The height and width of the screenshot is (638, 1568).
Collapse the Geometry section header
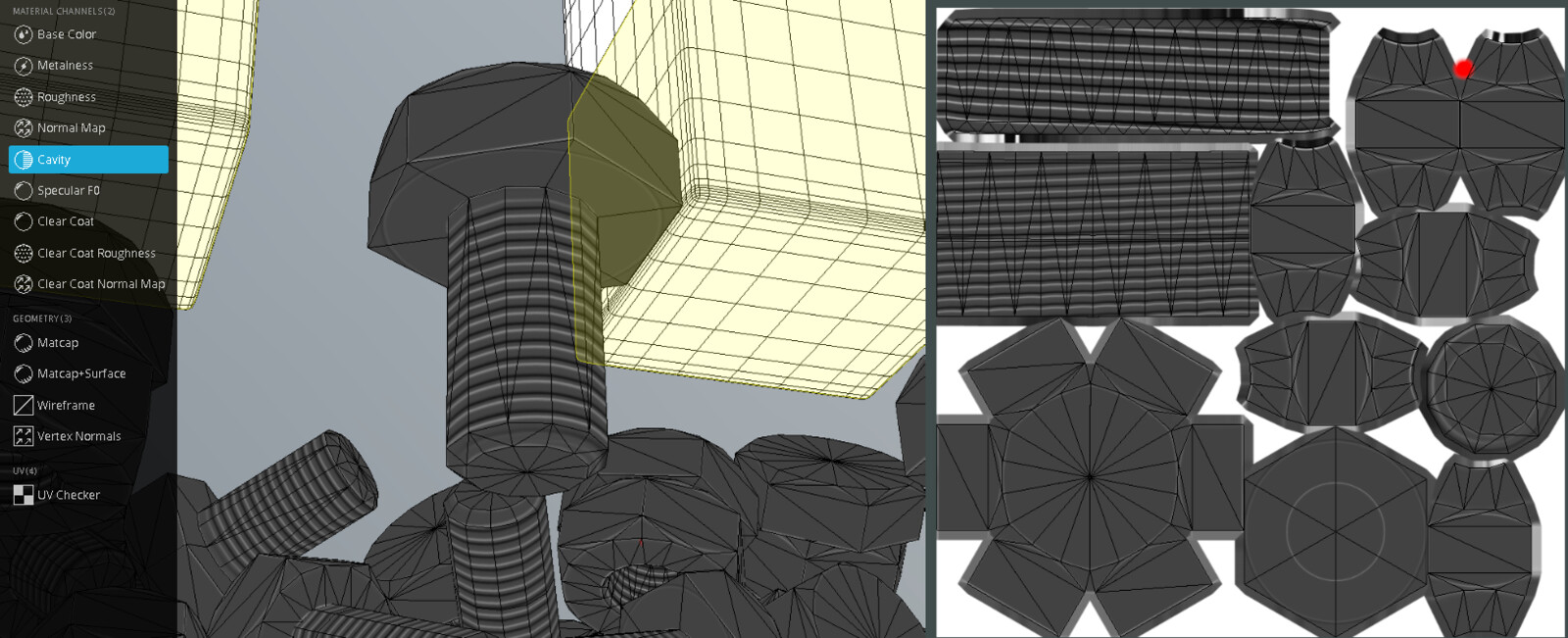pyautogui.click(x=42, y=319)
